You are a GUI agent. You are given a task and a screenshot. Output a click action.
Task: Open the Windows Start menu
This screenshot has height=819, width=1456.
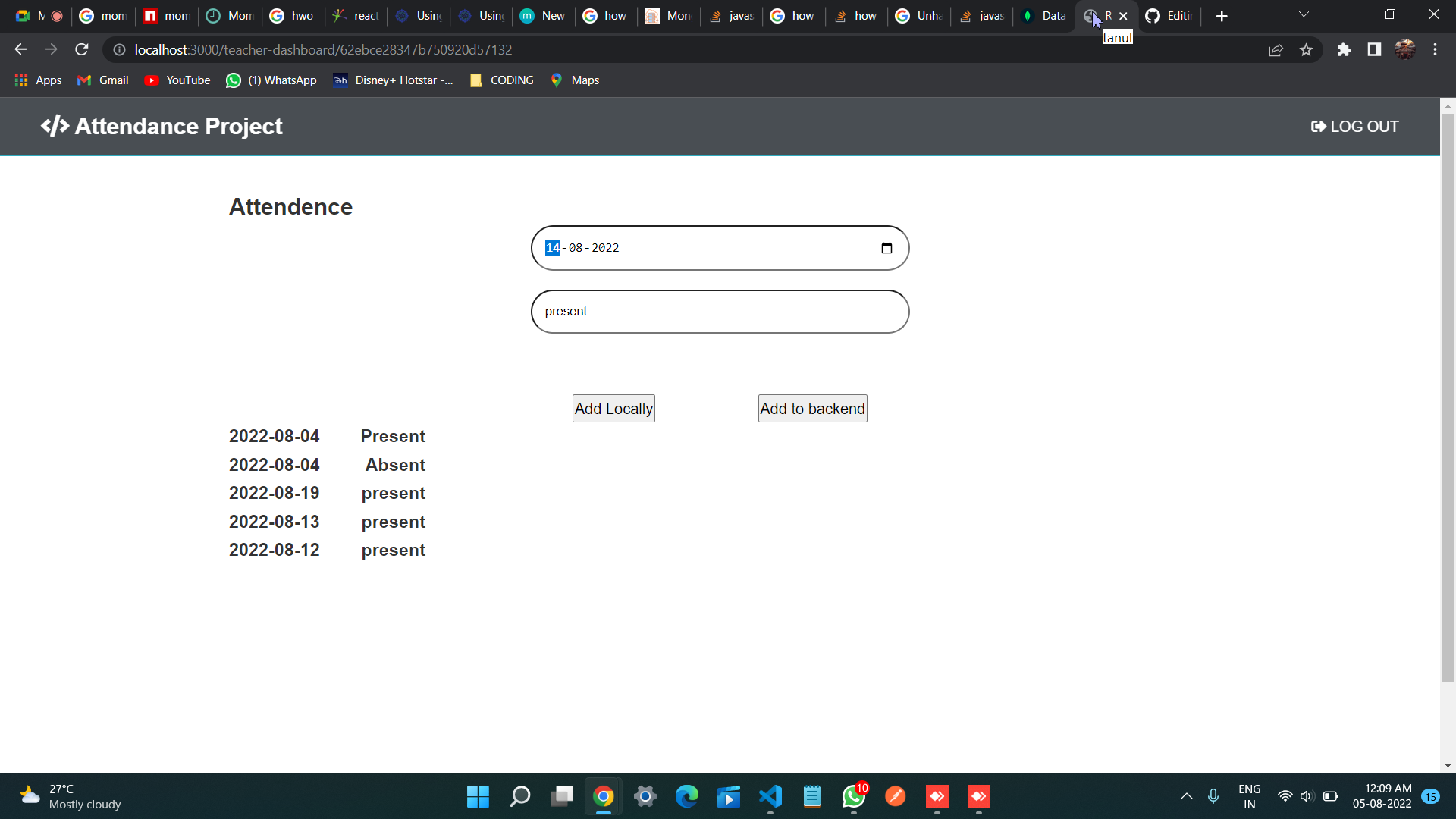[x=478, y=796]
